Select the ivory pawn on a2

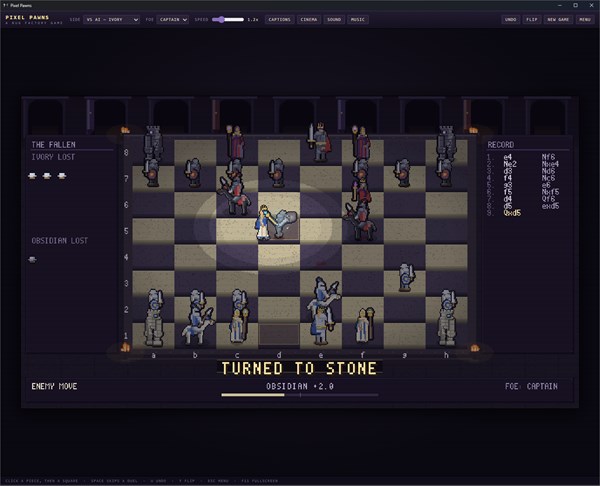pyautogui.click(x=154, y=301)
